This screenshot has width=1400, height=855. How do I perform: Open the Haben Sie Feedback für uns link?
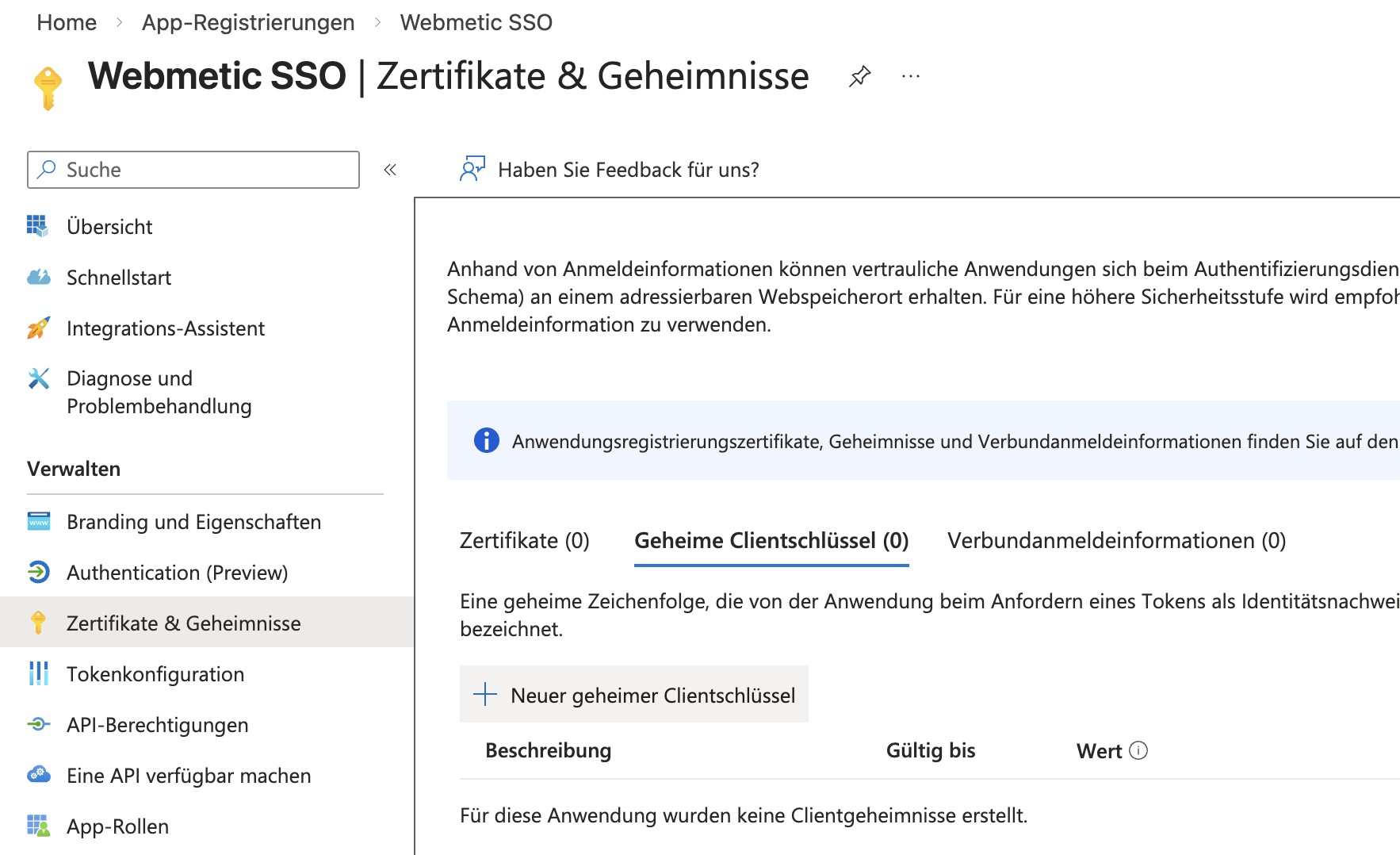pyautogui.click(x=628, y=169)
